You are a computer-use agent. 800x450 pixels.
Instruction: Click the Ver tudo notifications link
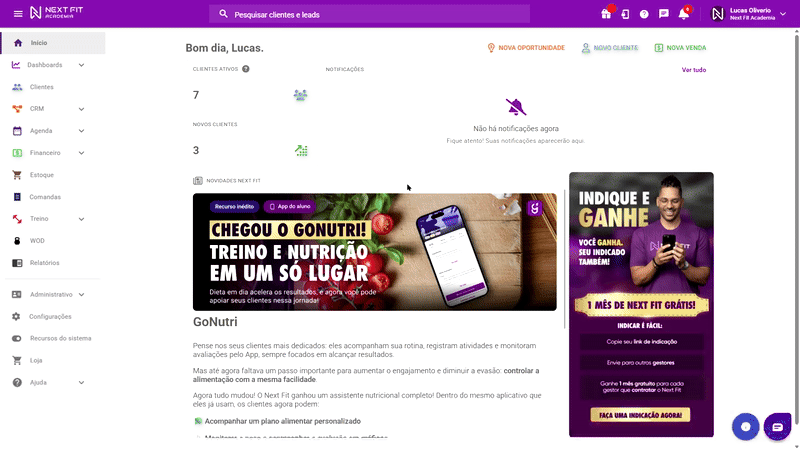[694, 70]
